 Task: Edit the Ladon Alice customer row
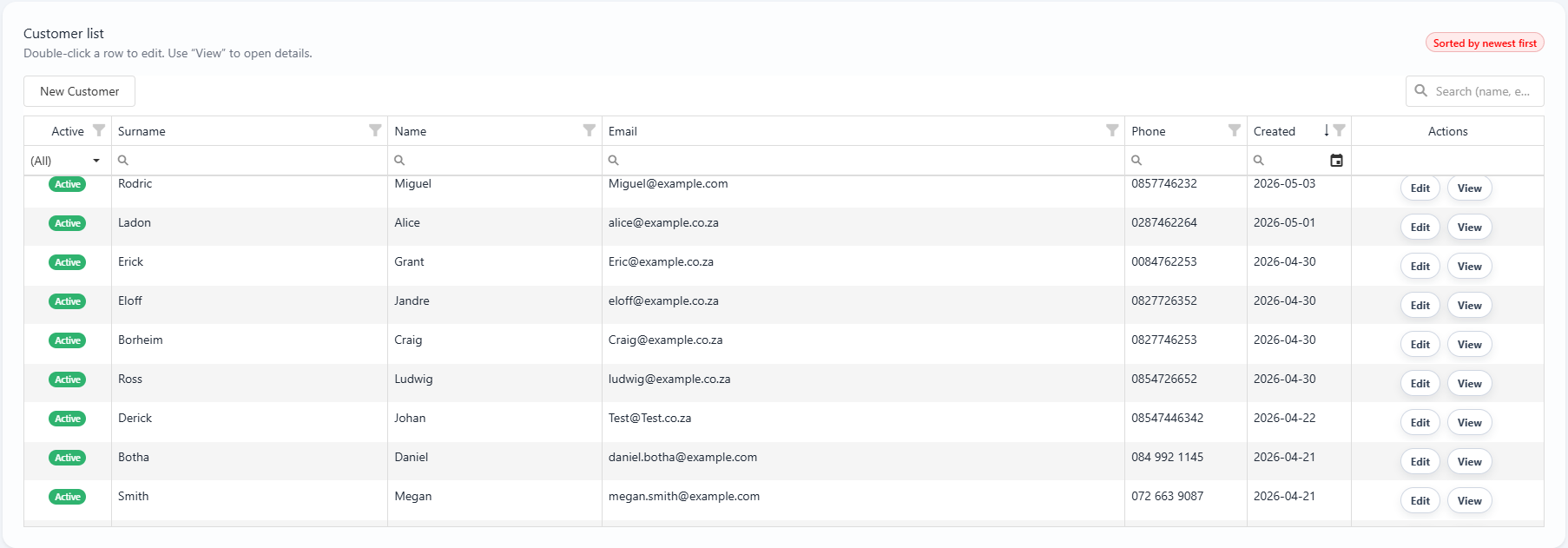click(x=1420, y=228)
